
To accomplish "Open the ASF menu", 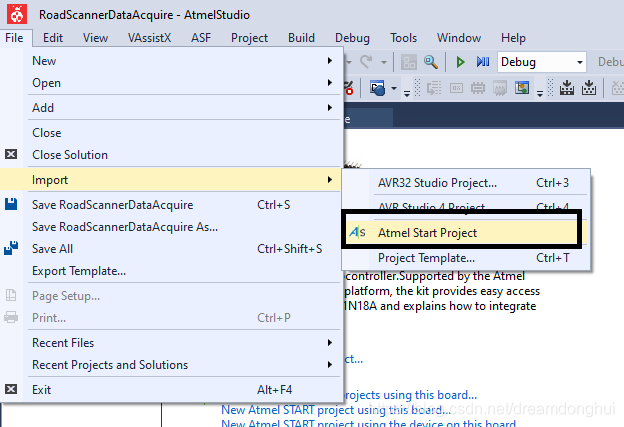I will 201,38.
